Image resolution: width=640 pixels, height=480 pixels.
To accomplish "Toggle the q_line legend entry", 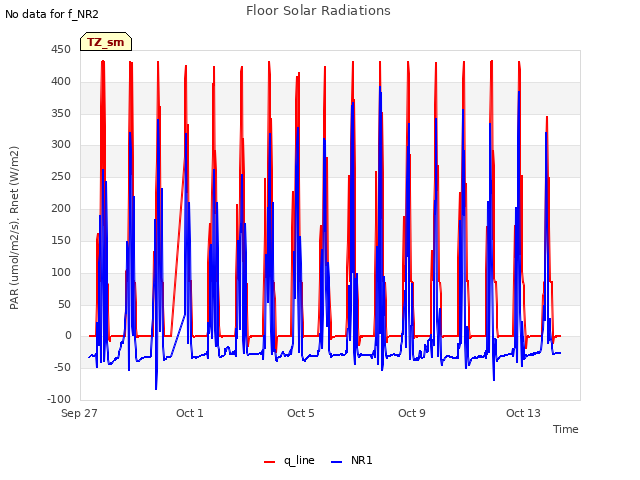I will click(x=289, y=460).
